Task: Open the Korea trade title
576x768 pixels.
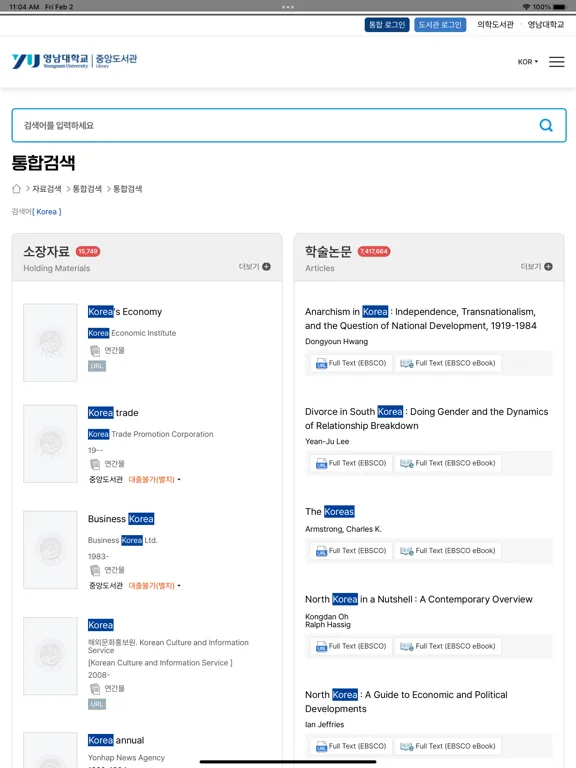Action: pos(113,412)
